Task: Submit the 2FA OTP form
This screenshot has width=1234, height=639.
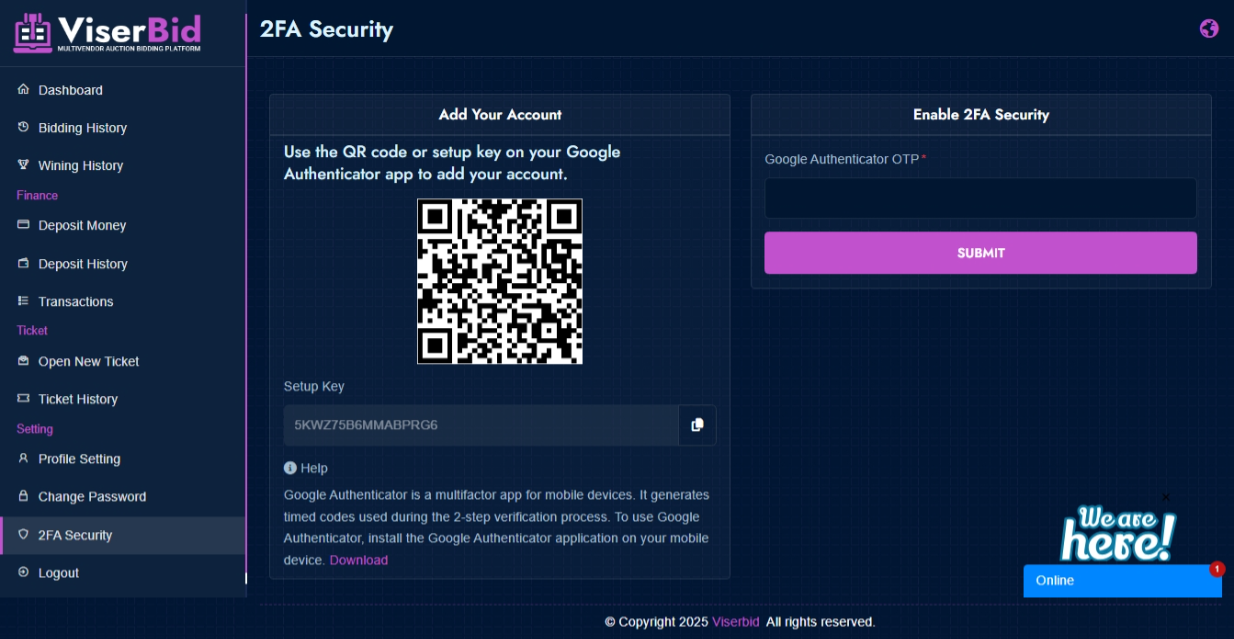Action: point(980,253)
